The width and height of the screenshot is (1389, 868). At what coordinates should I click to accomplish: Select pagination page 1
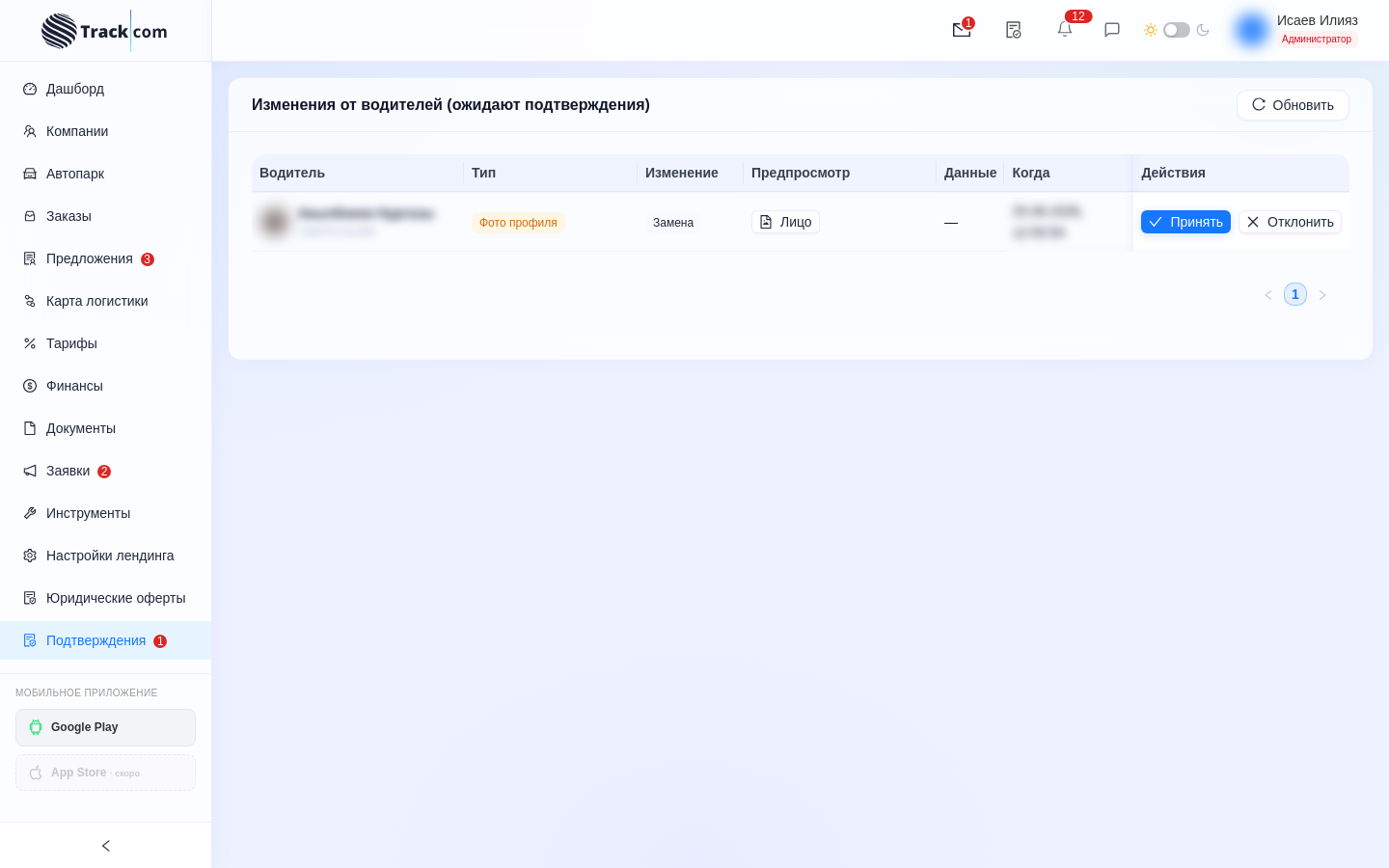pos(1295,294)
